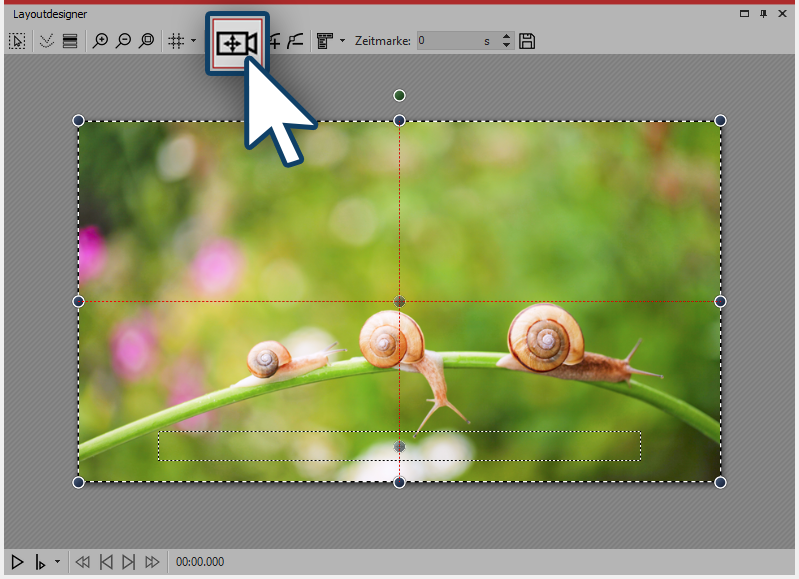Click the green rotation handle above image
This screenshot has width=799, height=579.
click(x=399, y=95)
